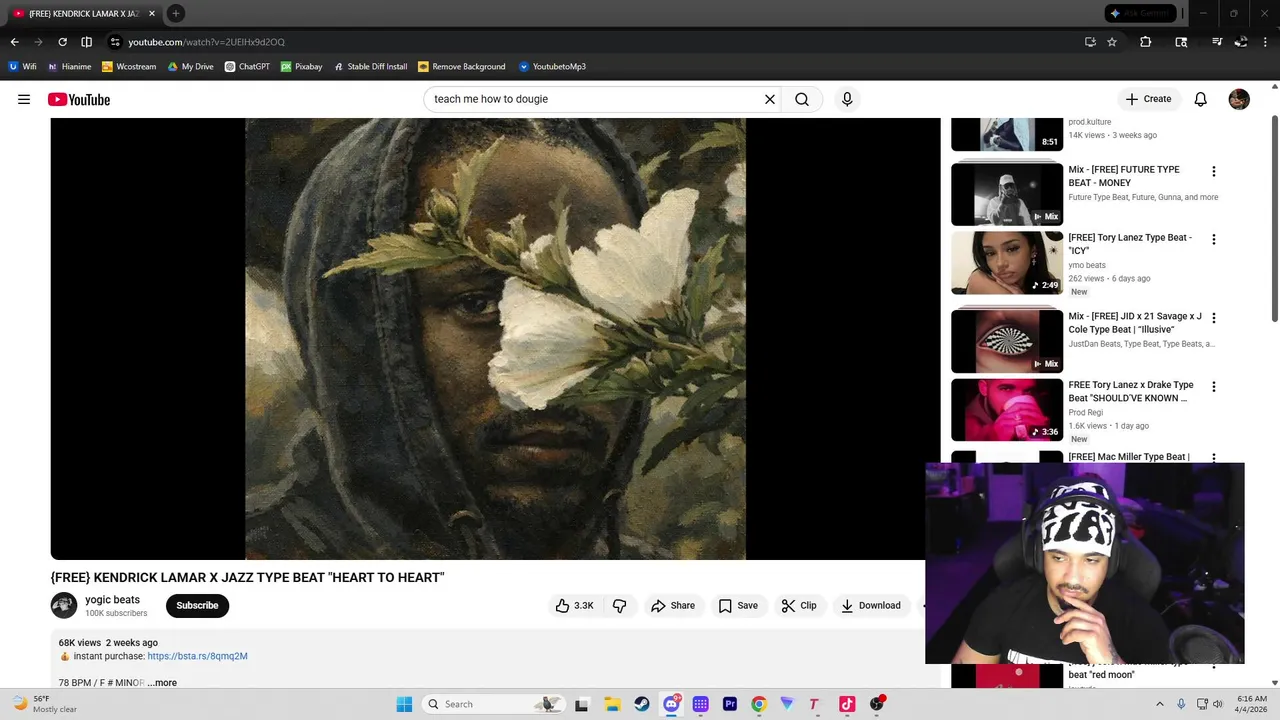Open the Wifi bookmark
Screen dimensions: 1280x720
[x=22, y=67]
